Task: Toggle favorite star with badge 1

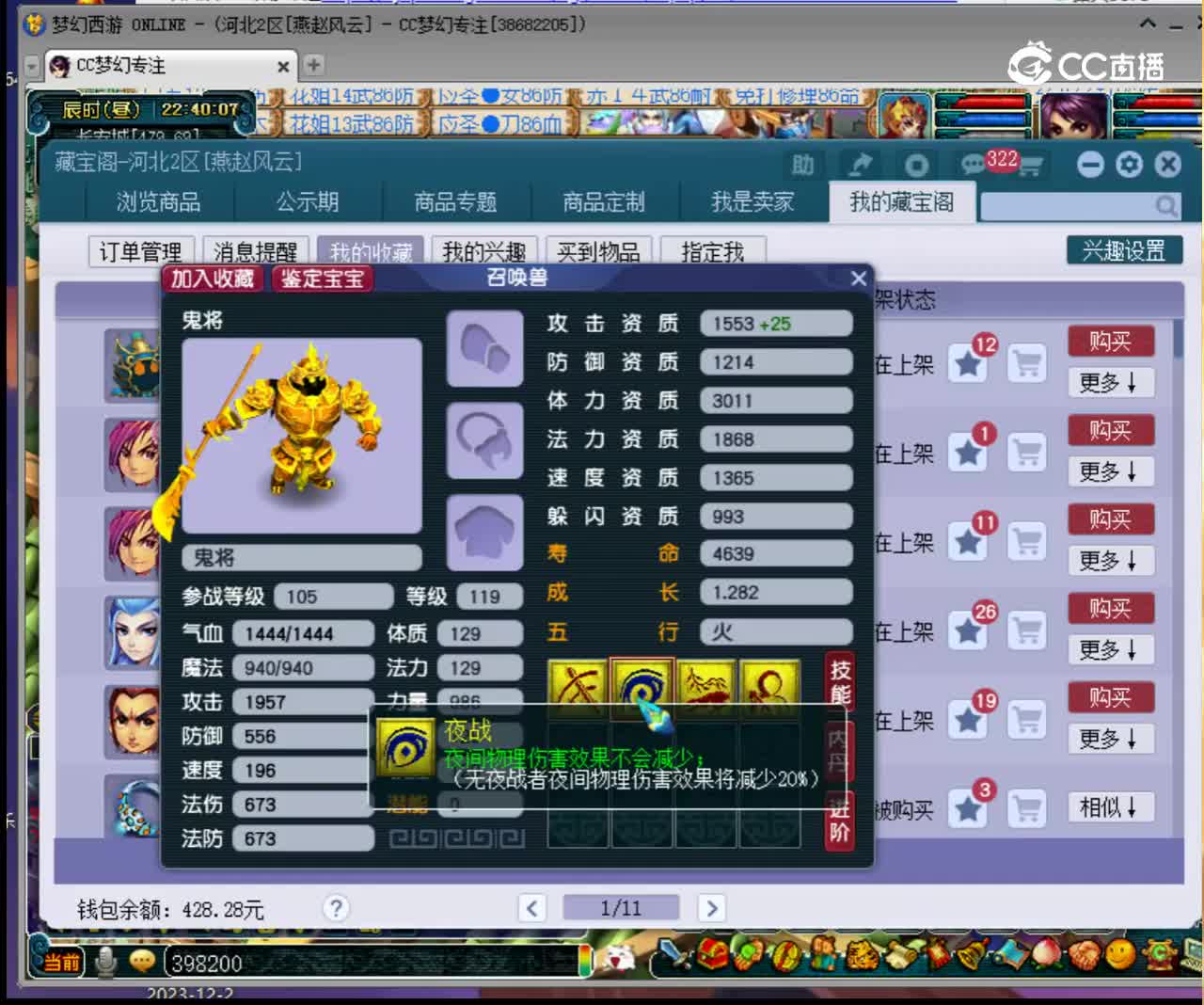Action: [968, 453]
